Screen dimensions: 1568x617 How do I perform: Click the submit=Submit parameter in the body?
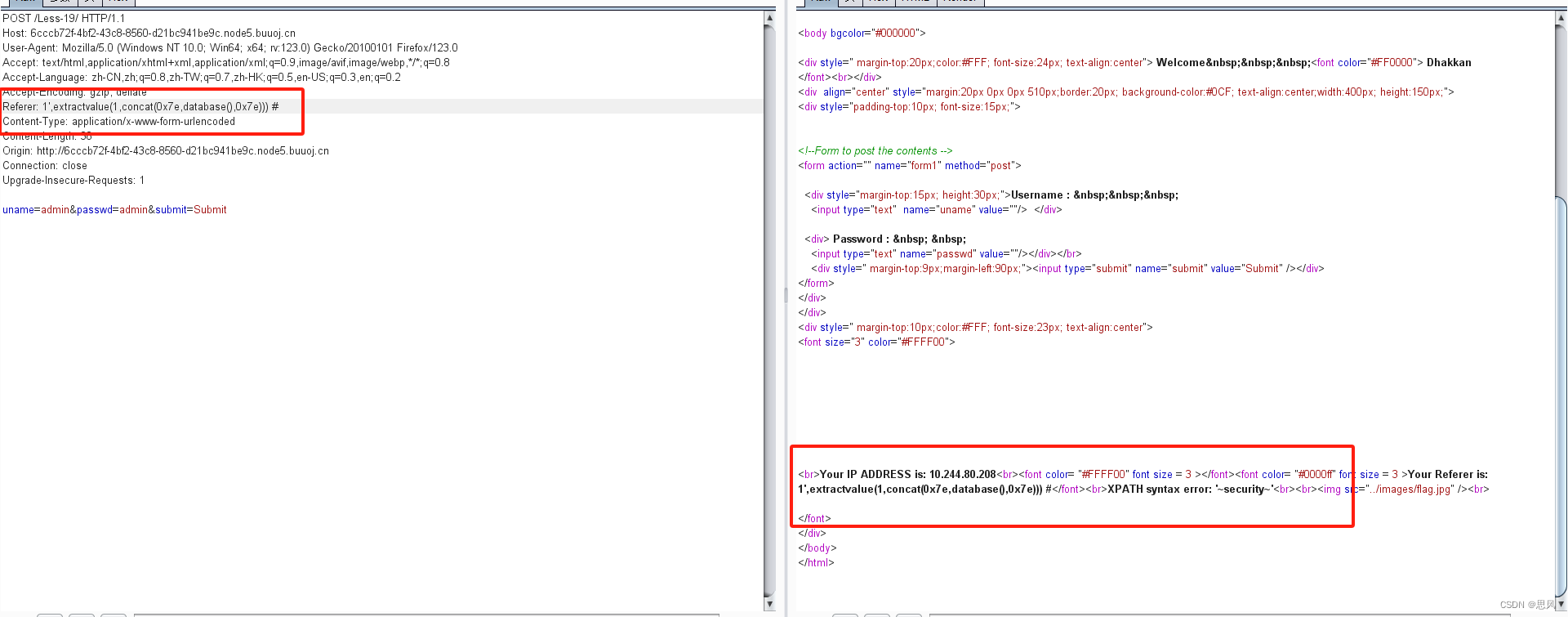(191, 209)
